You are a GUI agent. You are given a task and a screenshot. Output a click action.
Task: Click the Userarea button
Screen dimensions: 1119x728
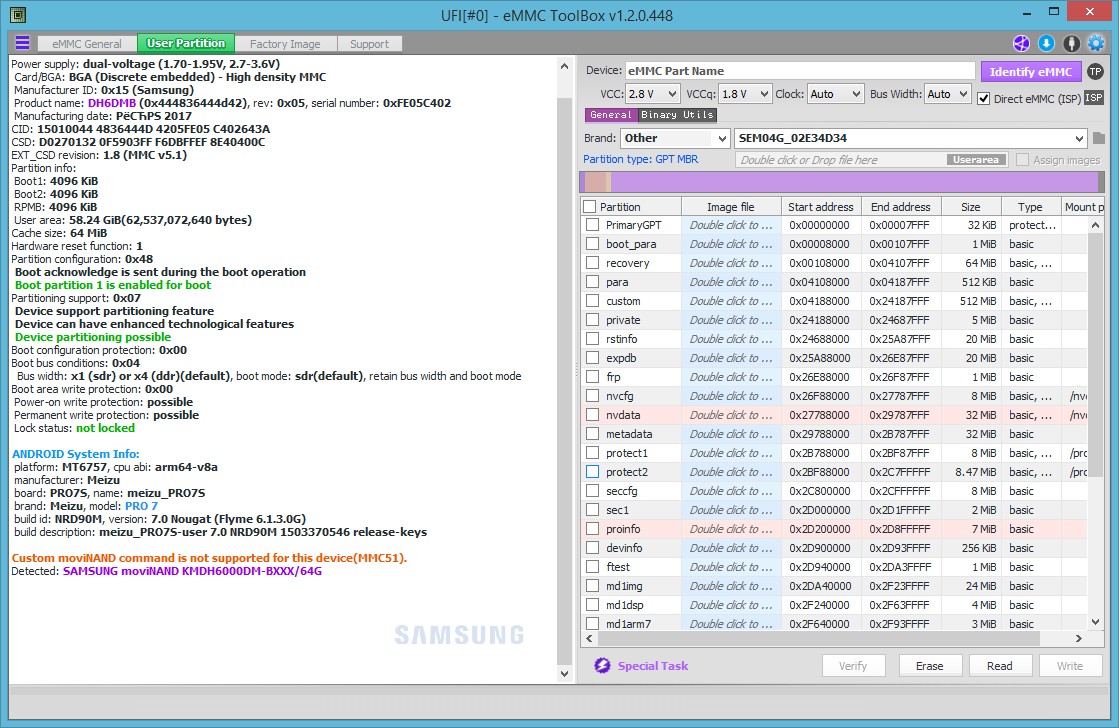coord(976,160)
